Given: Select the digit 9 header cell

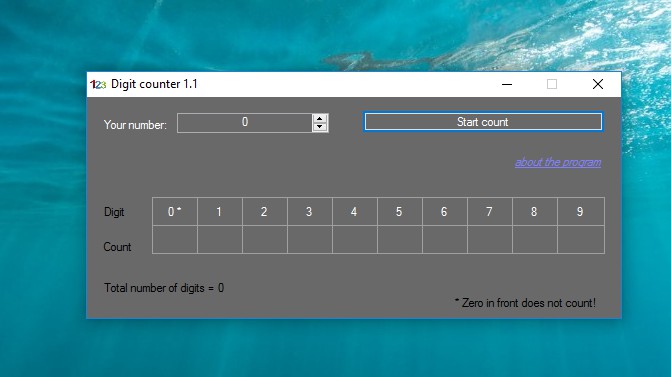Looking at the screenshot, I should tap(581, 211).
